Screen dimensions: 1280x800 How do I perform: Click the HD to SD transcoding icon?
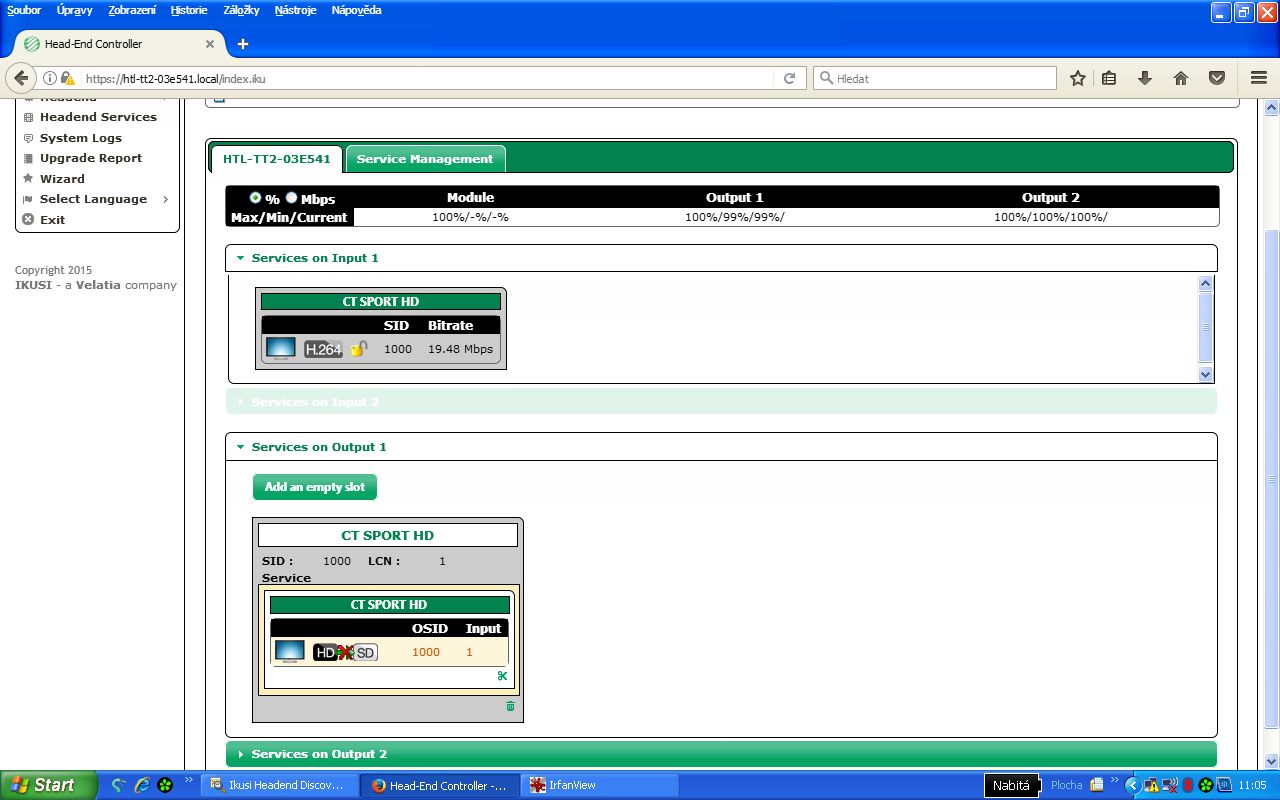[345, 652]
